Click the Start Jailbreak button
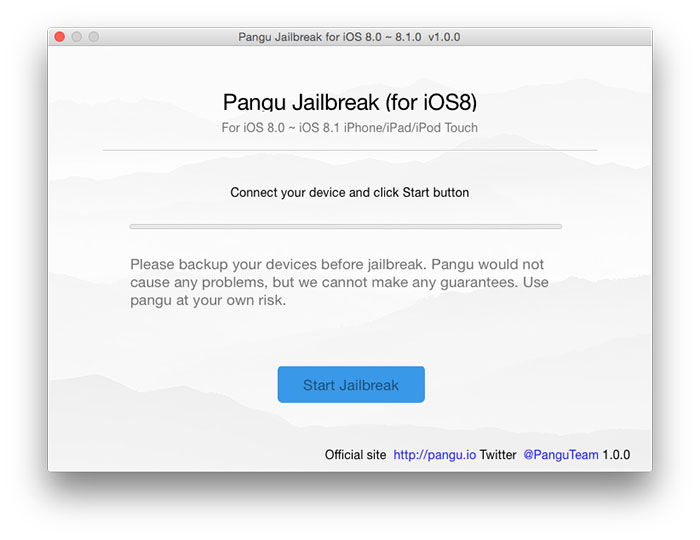Image resolution: width=700 pixels, height=540 pixels. click(351, 384)
